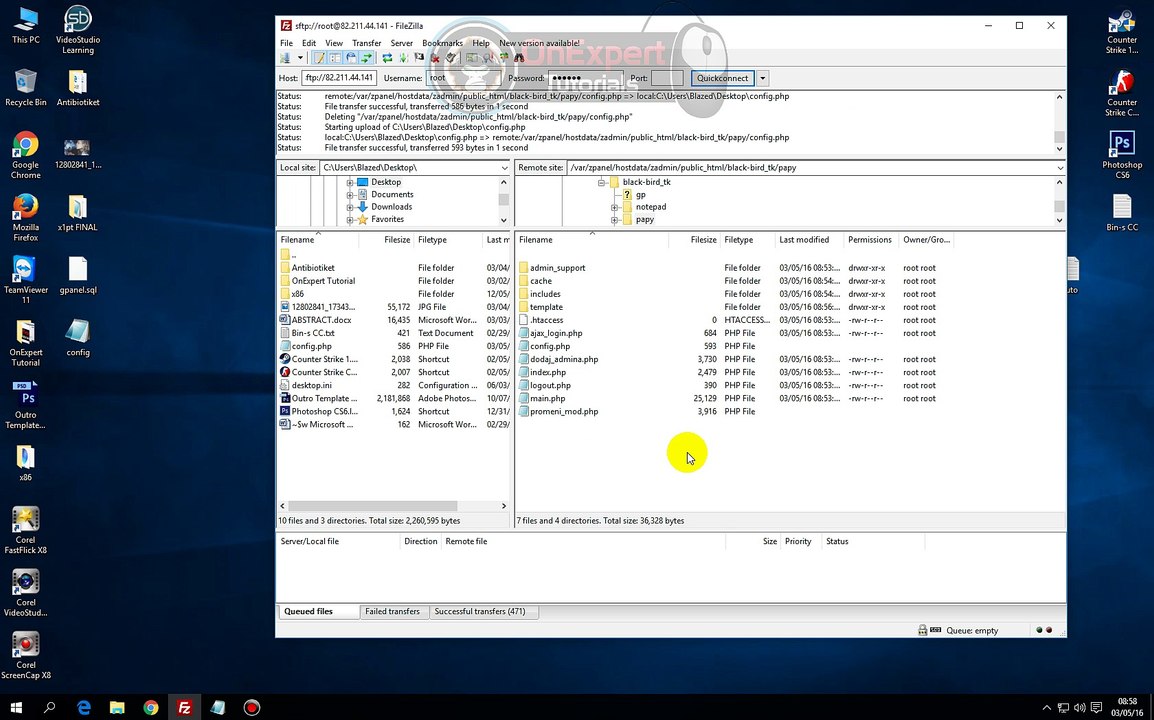The image size is (1154, 720).
Task: Refresh the file and folder lists
Action: coord(387,57)
